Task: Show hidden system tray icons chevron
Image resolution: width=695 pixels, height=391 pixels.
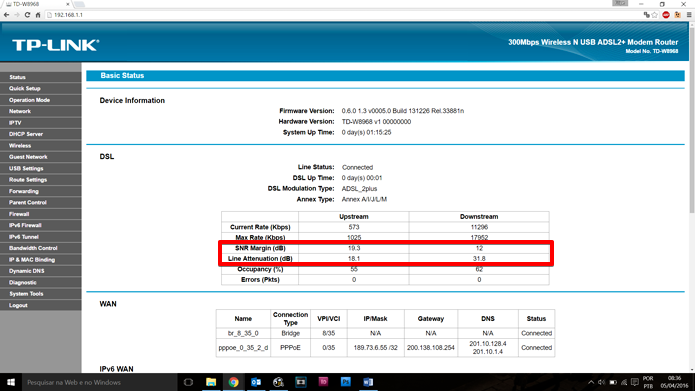Action: [591, 382]
